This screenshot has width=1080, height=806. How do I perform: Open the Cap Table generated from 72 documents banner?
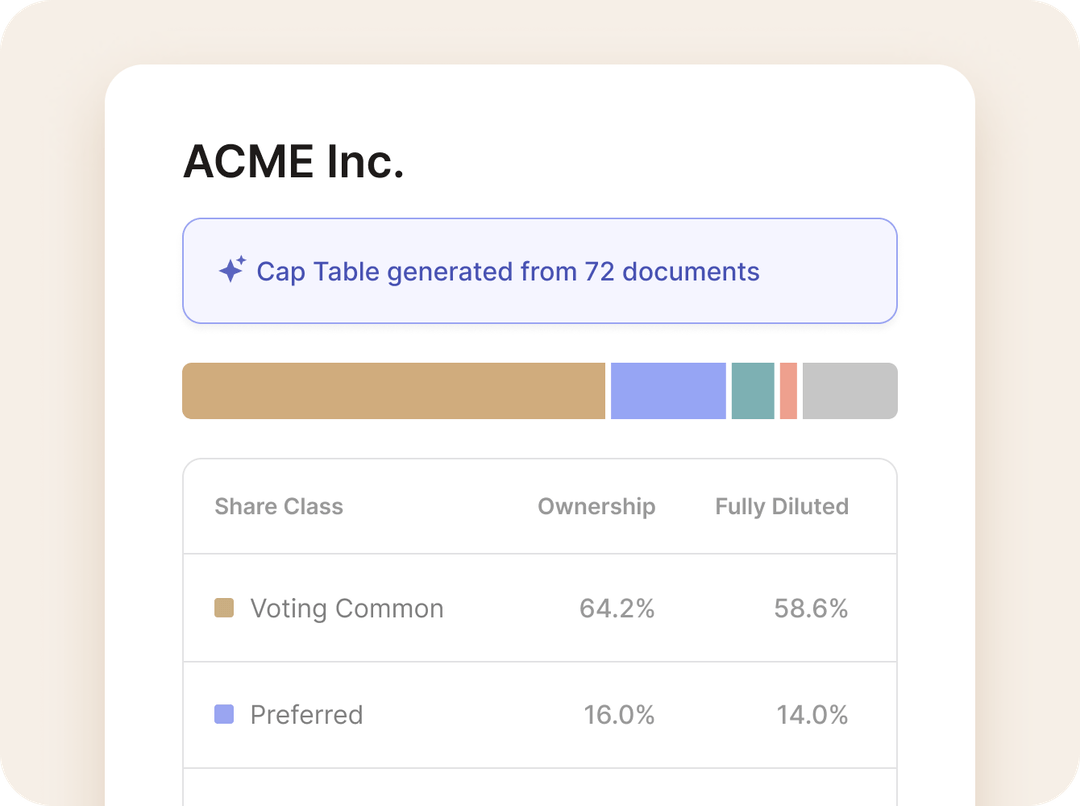(540, 270)
